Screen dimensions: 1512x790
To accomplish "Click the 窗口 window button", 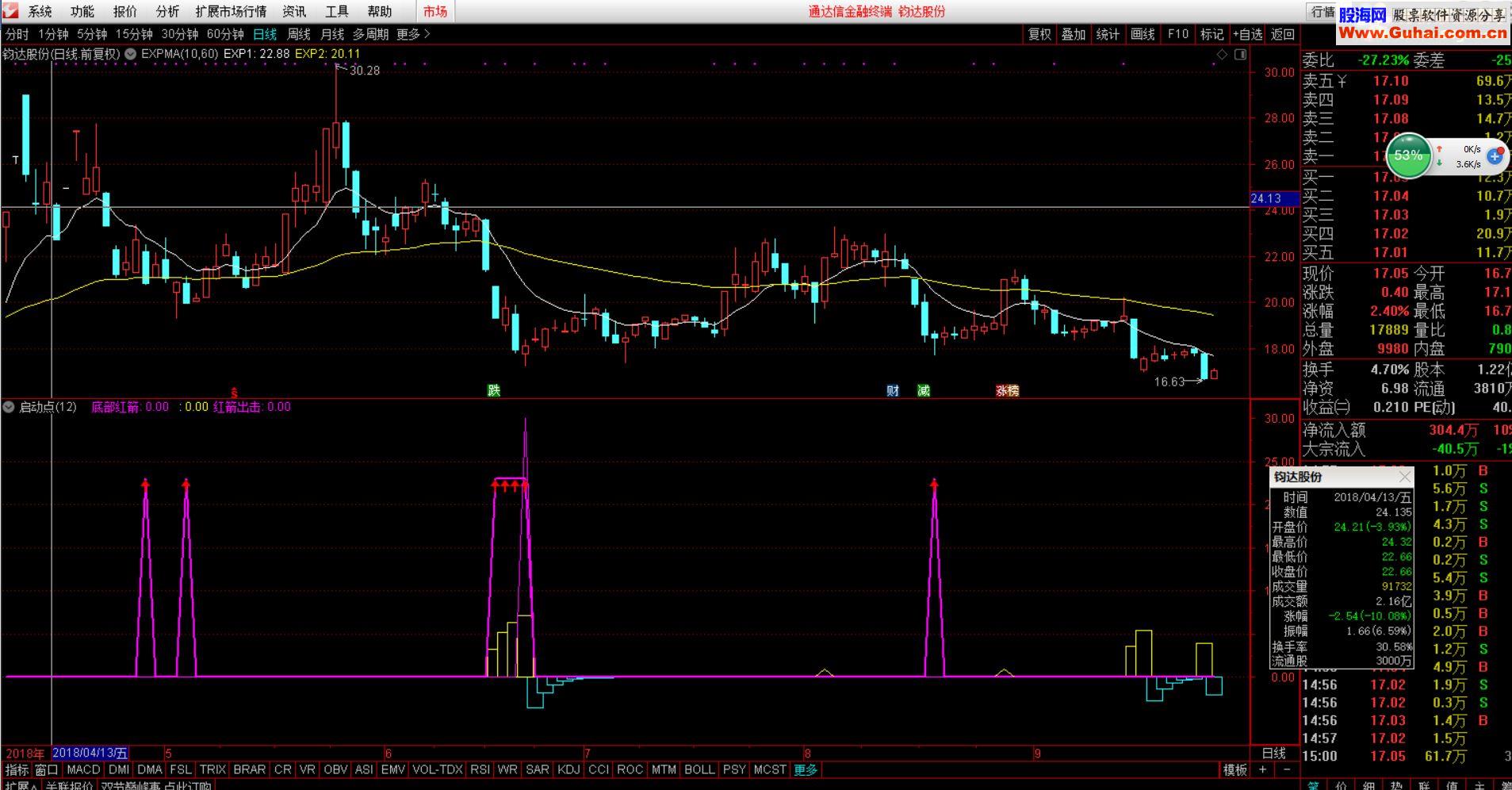I will (47, 769).
